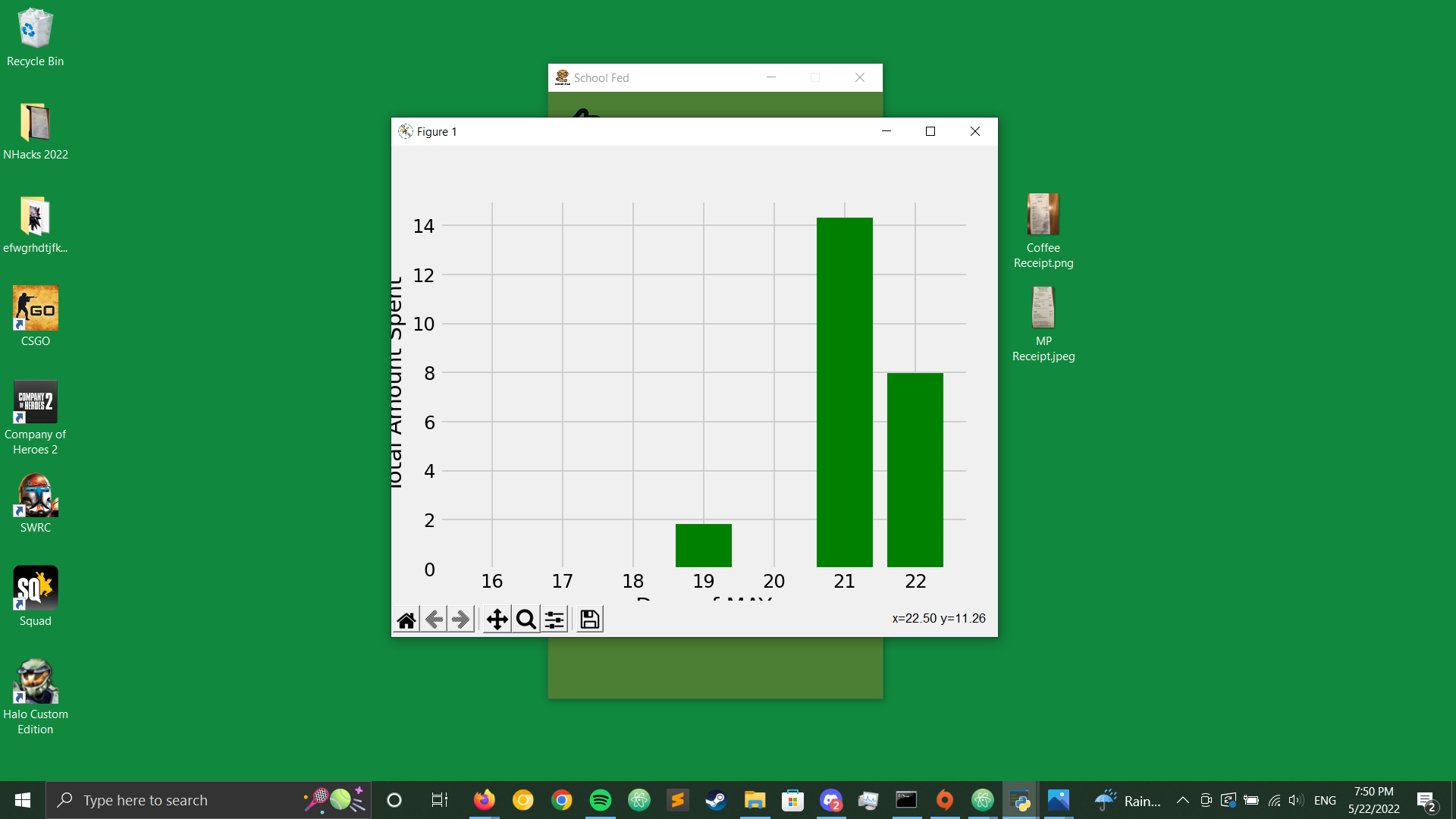Open the Windows Start menu

point(23,800)
